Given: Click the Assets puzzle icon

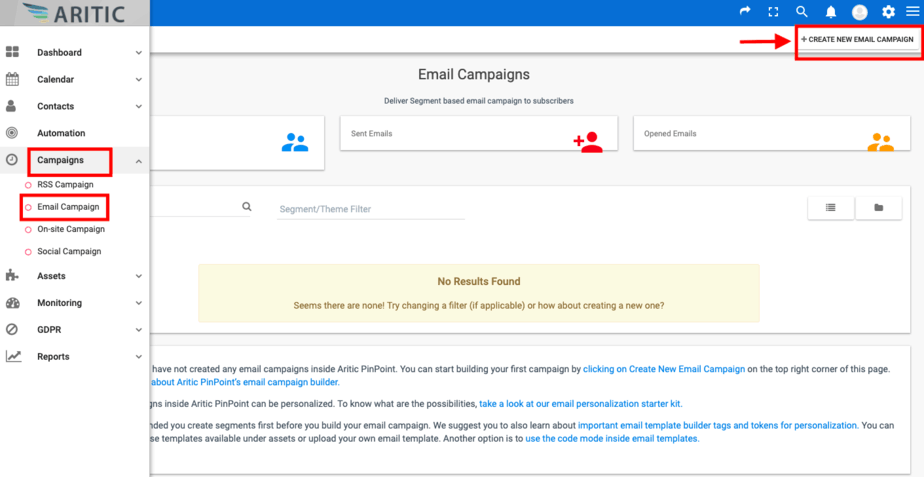Looking at the screenshot, I should 12,275.
